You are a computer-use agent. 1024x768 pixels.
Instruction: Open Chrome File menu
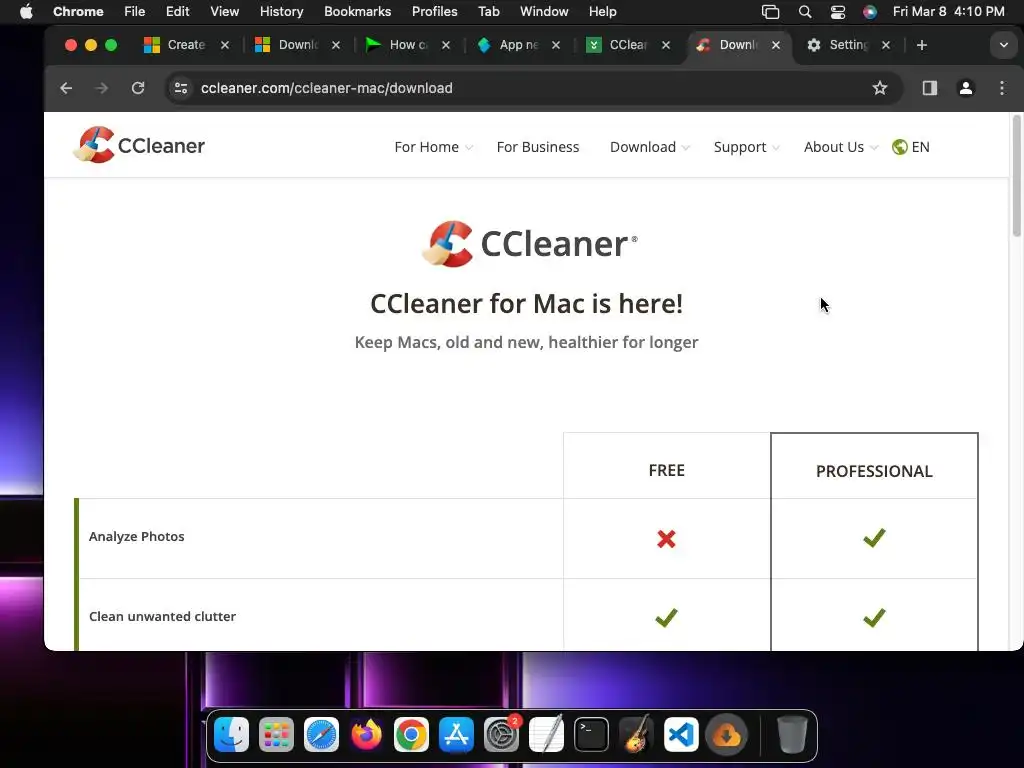(x=135, y=12)
